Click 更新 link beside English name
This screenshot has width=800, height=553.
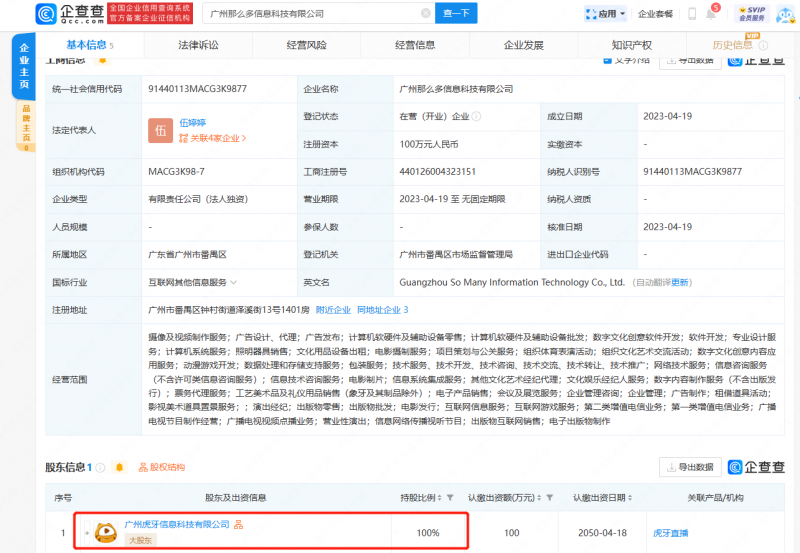pyautogui.click(x=680, y=282)
